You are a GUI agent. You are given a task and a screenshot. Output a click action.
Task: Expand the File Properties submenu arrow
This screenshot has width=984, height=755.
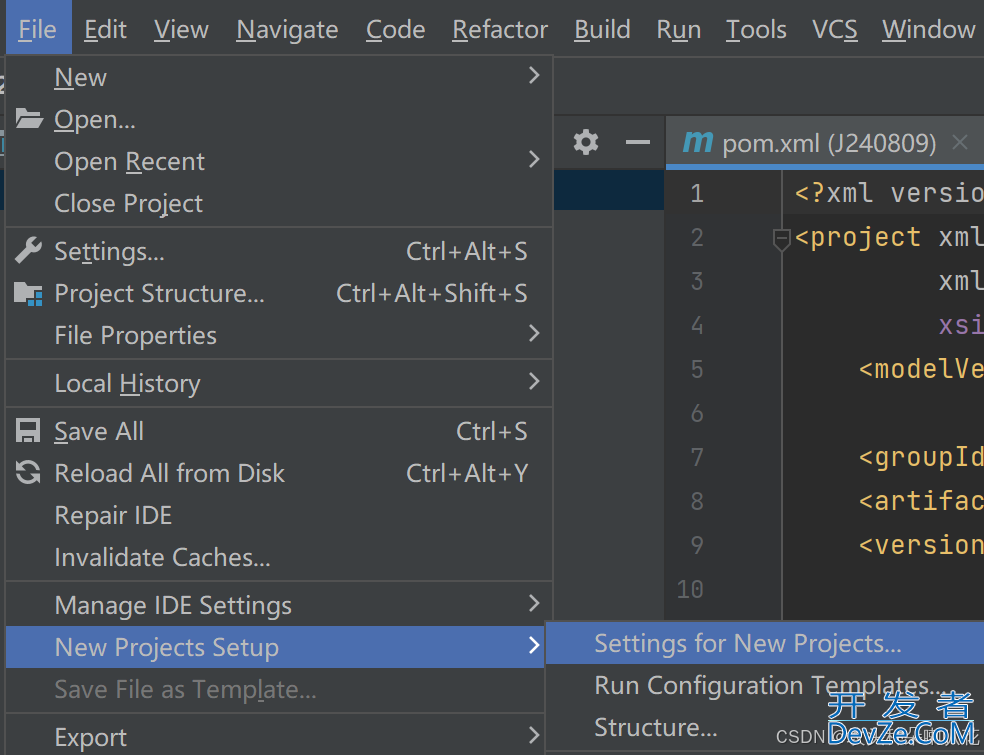point(534,333)
